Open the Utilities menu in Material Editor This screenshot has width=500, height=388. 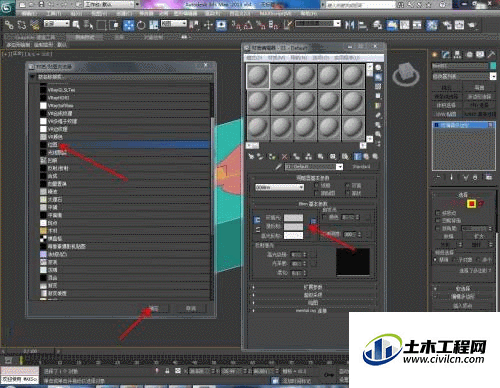[347, 58]
